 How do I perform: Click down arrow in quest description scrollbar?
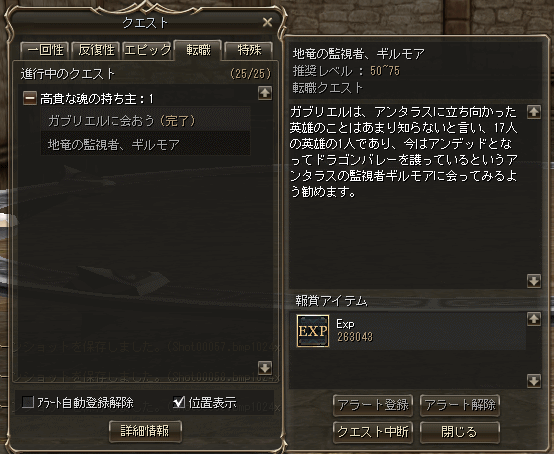click(534, 281)
